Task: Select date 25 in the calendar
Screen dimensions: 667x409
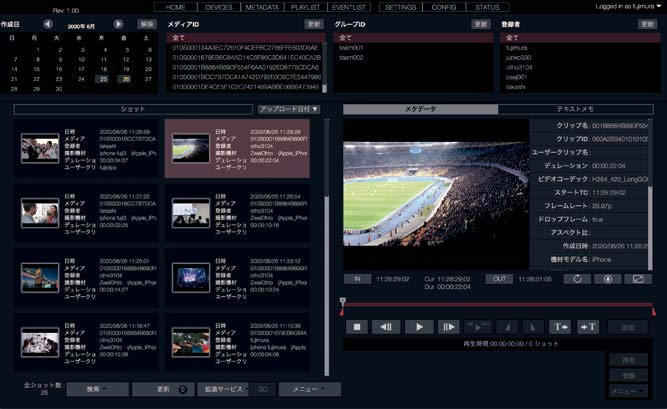Action: click(x=102, y=78)
